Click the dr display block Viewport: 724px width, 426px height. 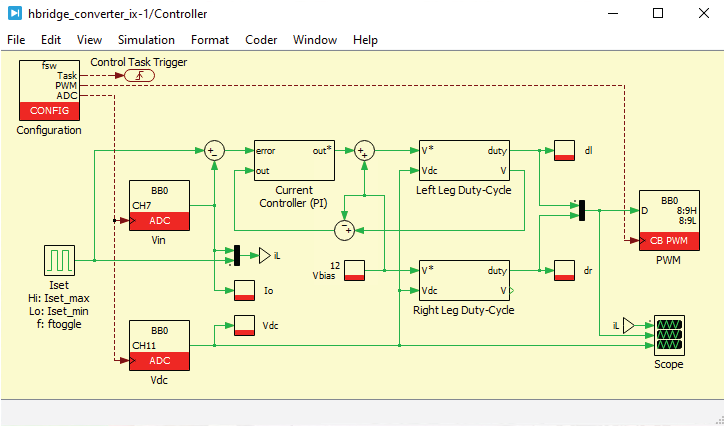pos(565,270)
